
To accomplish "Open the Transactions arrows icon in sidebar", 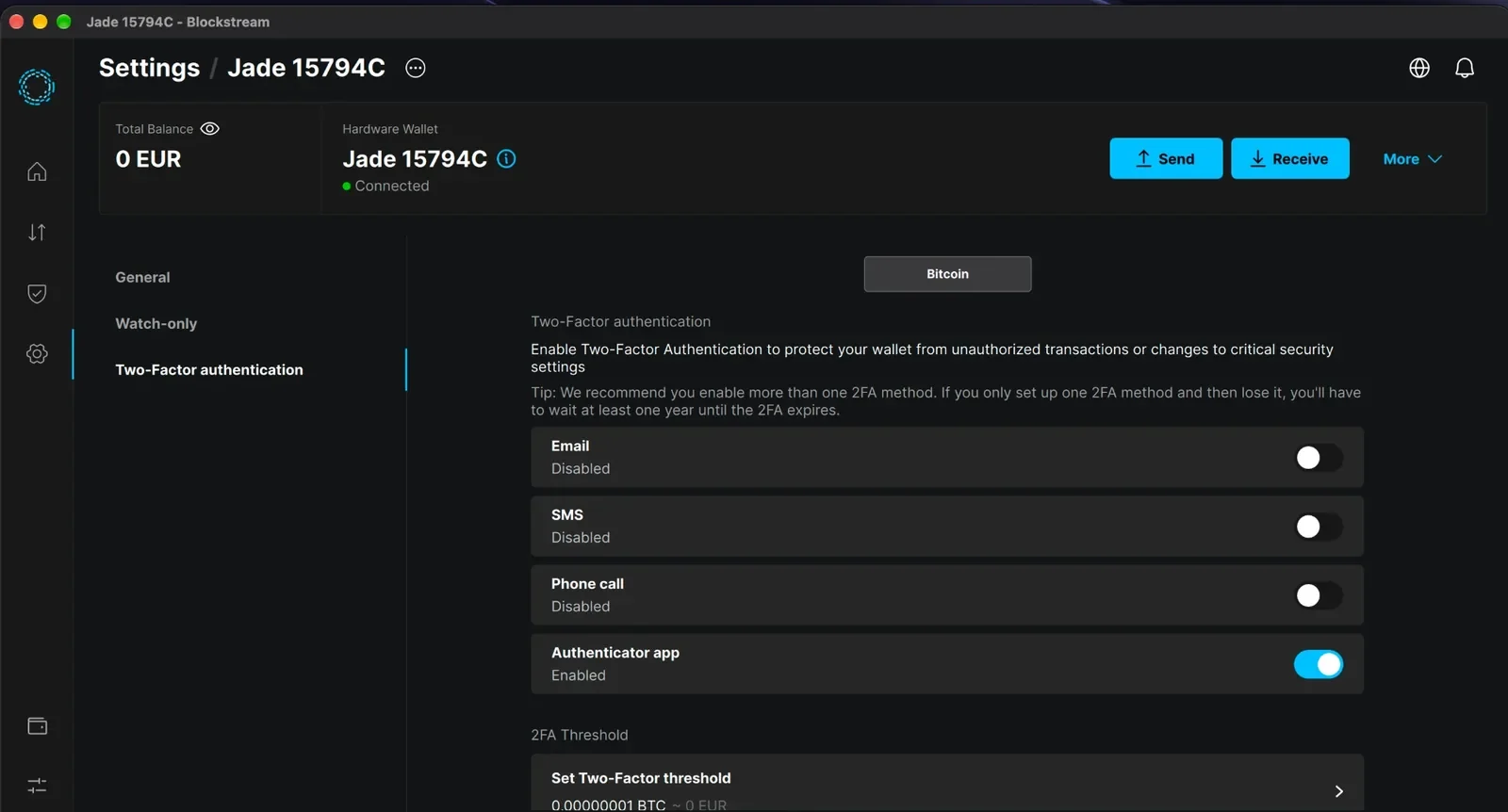I will 37,233.
